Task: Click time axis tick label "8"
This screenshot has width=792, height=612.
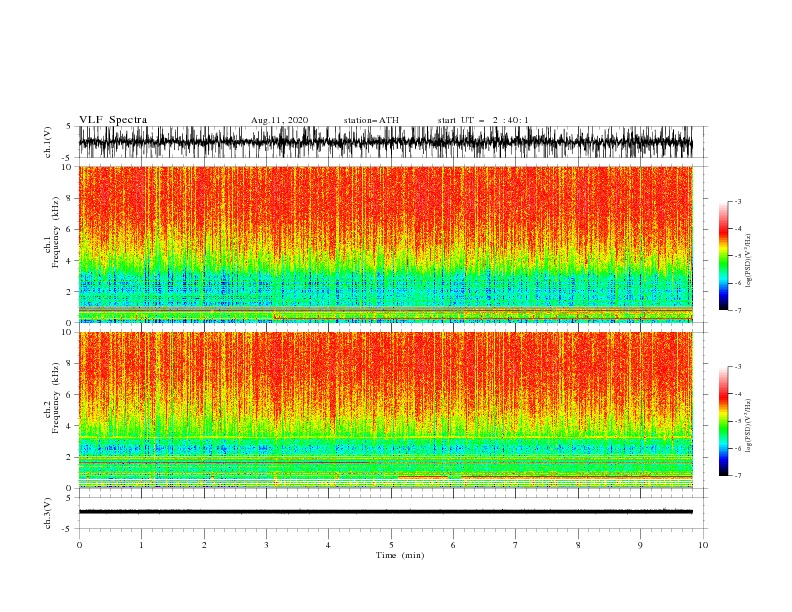Action: (578, 545)
